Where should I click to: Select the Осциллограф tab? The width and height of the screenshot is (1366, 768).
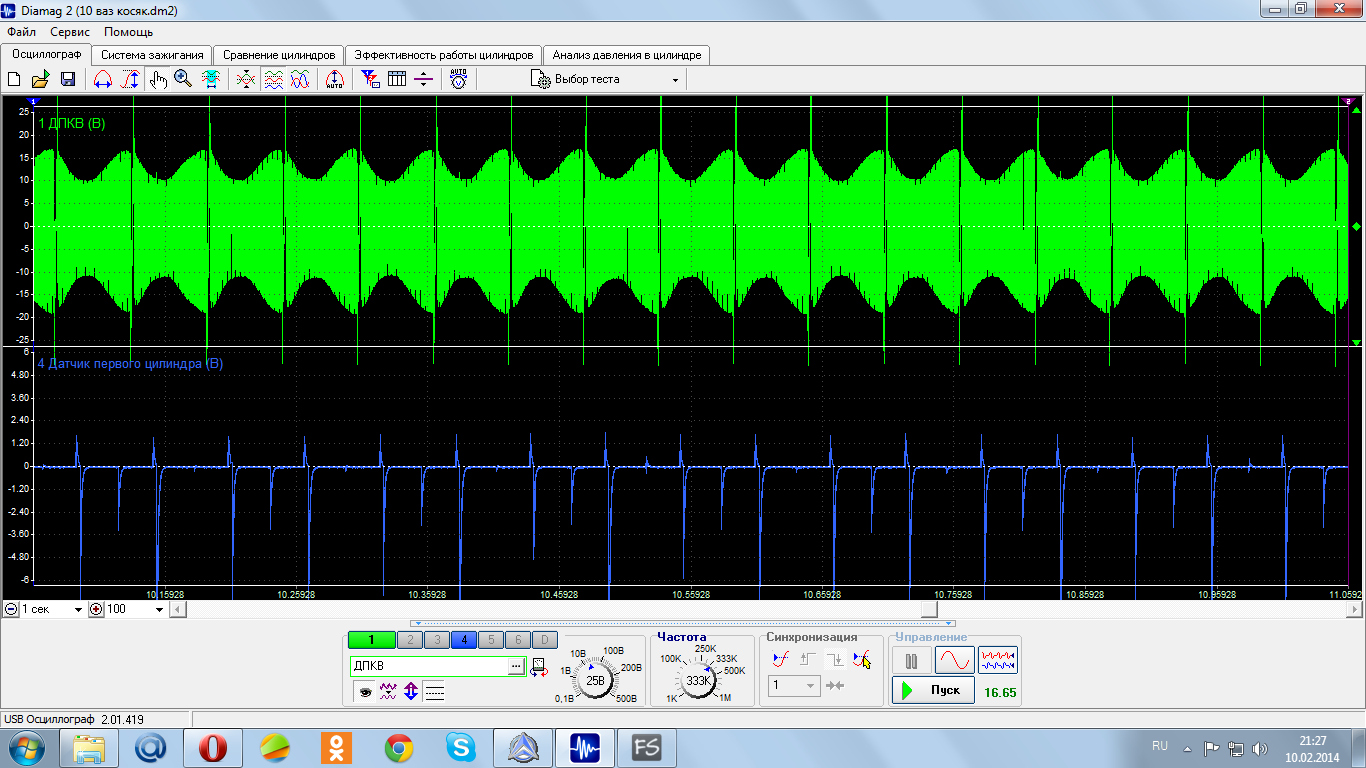[46, 54]
